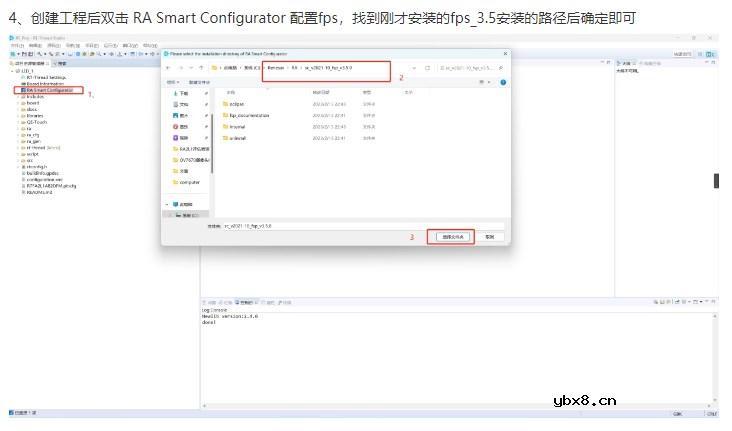Sort by 类型 column header
This screenshot has width=732, height=431.
point(367,92)
